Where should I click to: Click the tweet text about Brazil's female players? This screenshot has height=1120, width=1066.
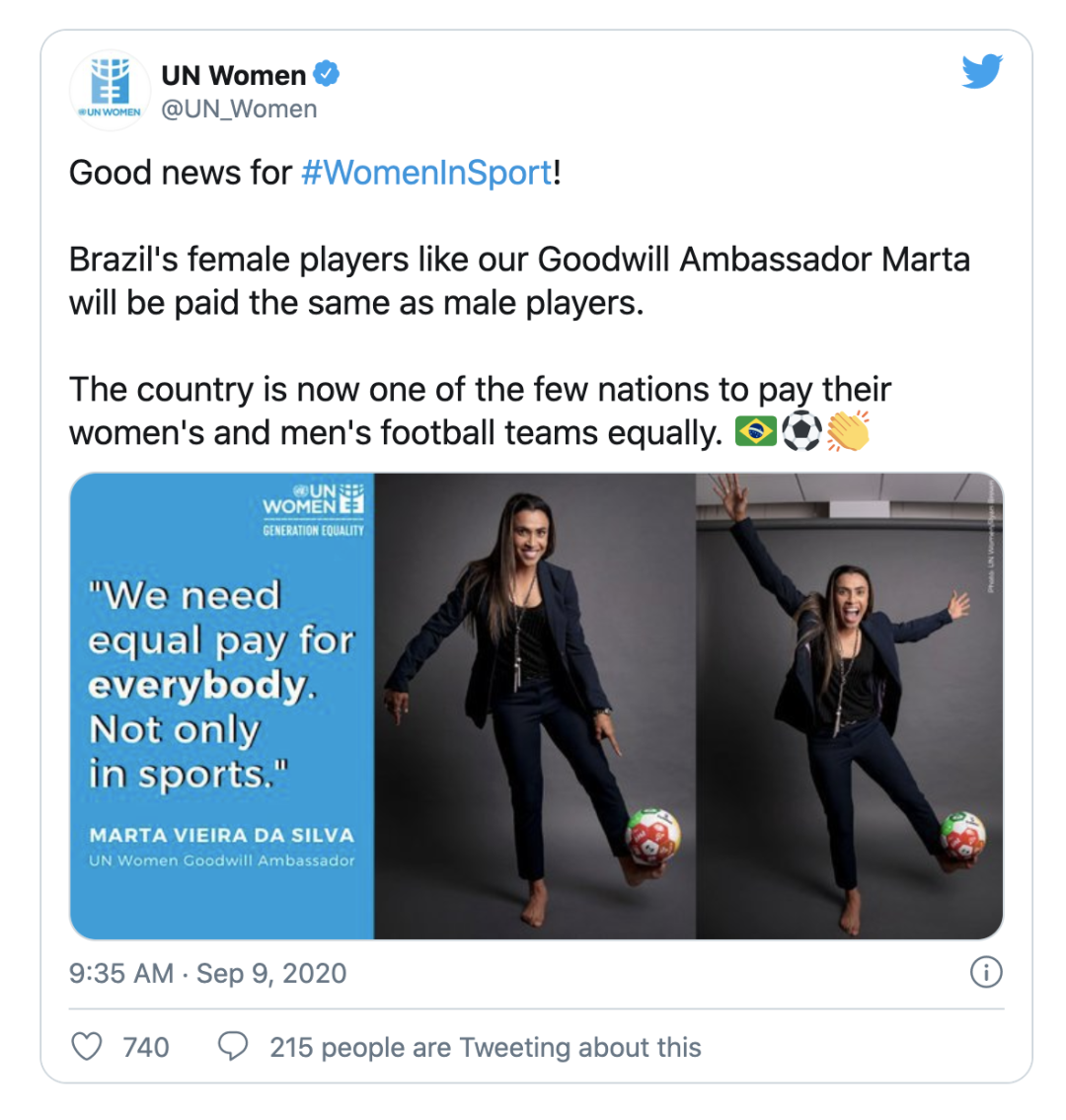(519, 280)
